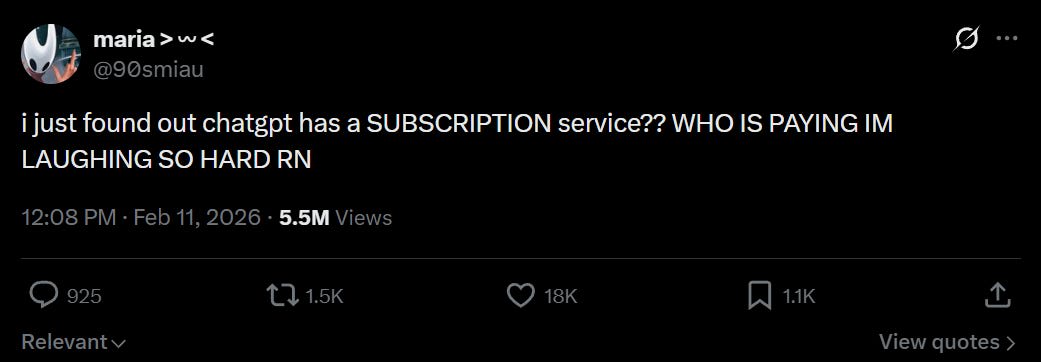The image size is (1041, 362).
Task: Open the share upload arrow icon
Action: click(997, 295)
